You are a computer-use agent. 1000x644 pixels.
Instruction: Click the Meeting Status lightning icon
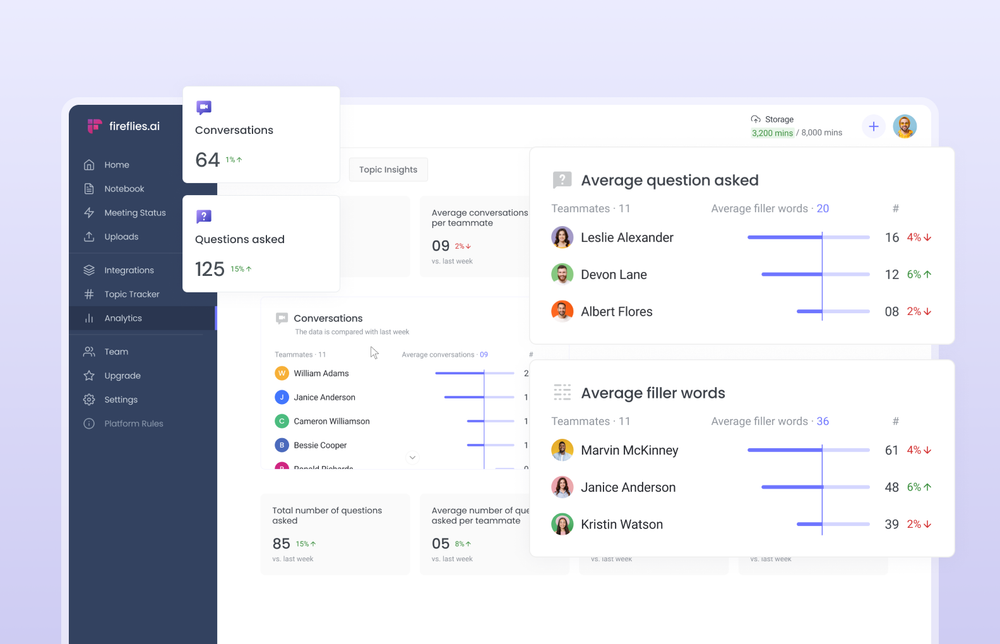click(x=91, y=212)
